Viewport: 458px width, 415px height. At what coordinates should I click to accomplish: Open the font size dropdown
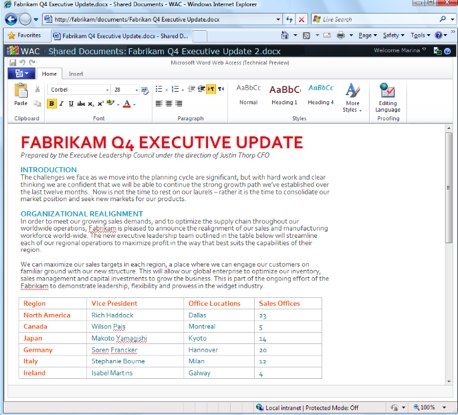point(136,90)
